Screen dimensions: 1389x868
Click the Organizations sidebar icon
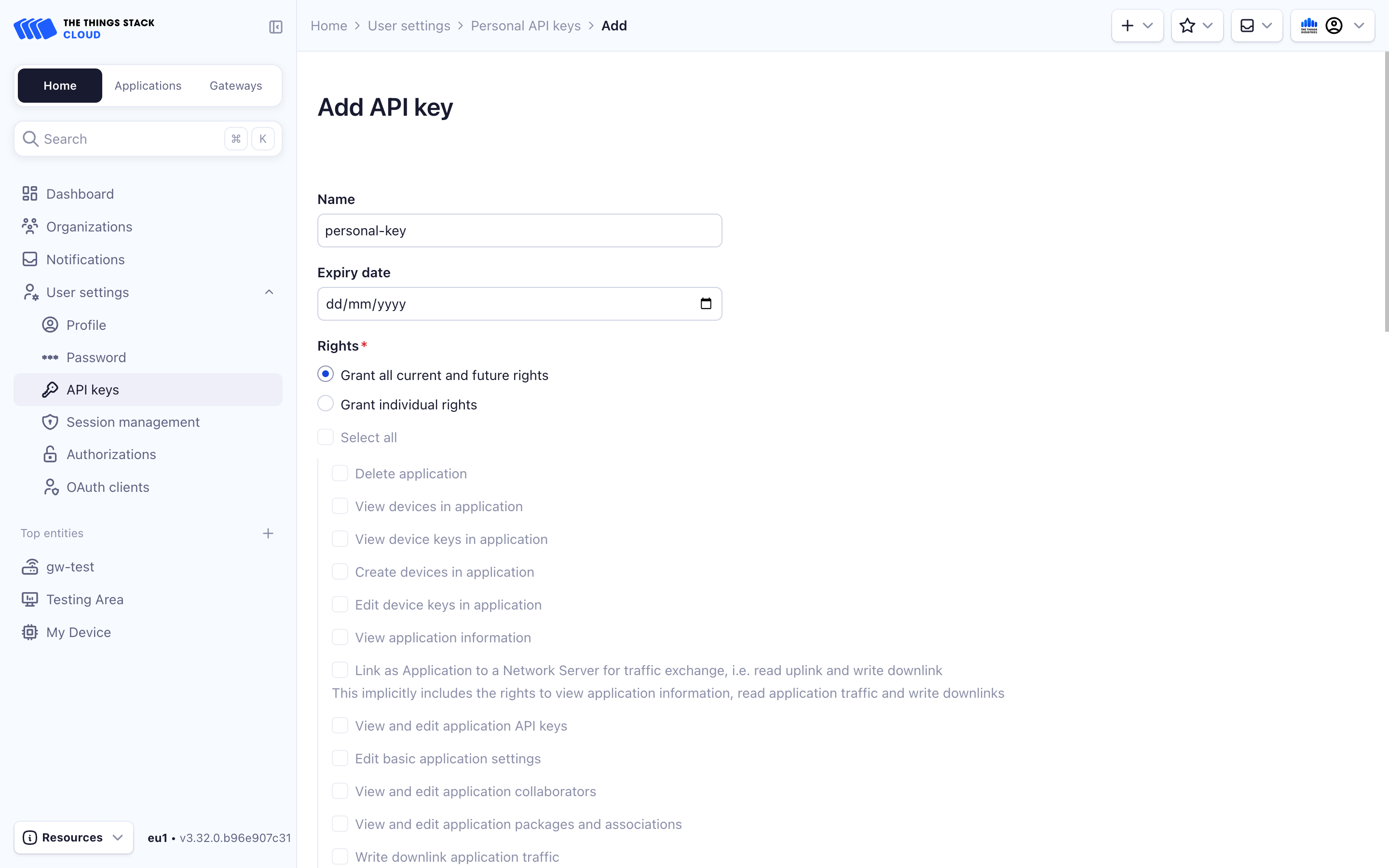tap(29, 226)
